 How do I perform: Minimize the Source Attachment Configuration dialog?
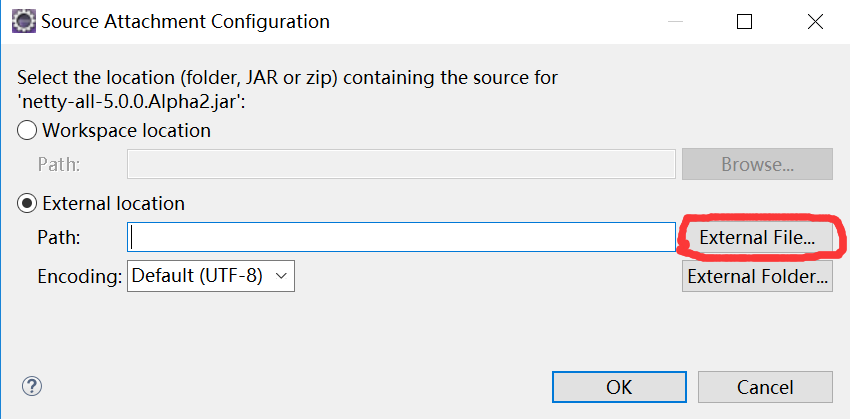(x=675, y=22)
